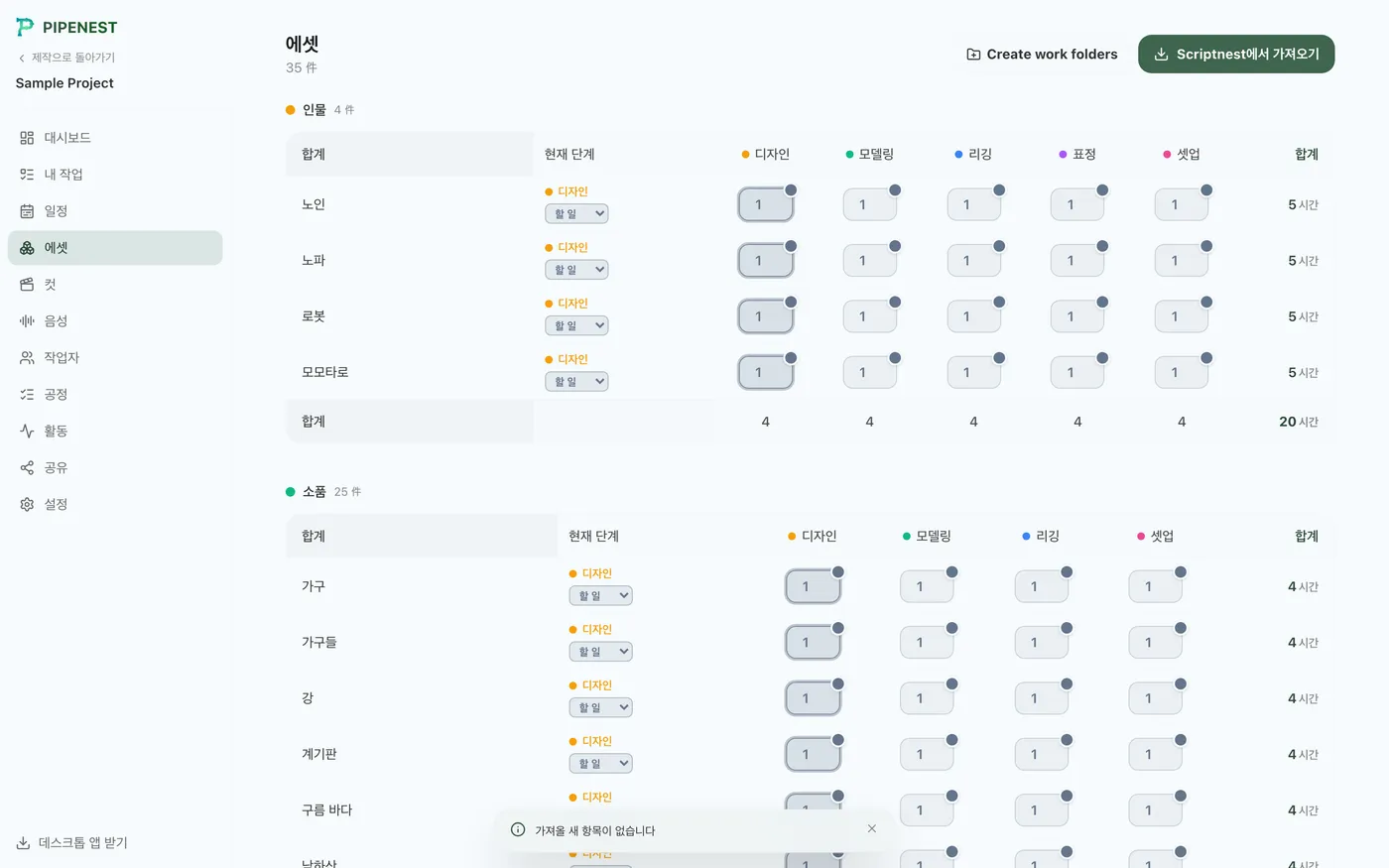Open 모모타로 status dropdown 할 일
Viewport: 1389px width, 868px height.
click(576, 382)
